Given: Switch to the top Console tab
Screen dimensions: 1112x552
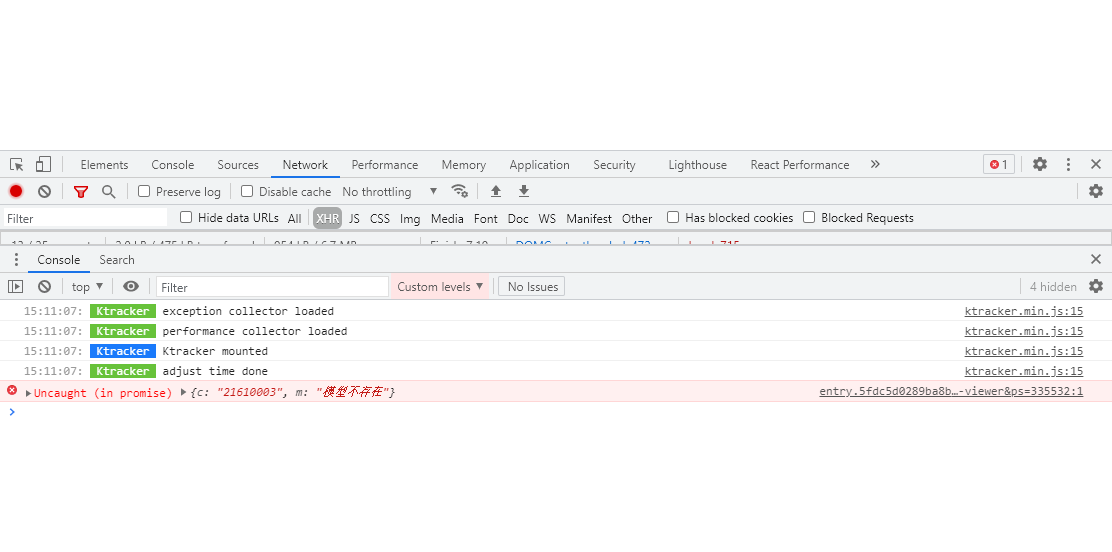Looking at the screenshot, I should pyautogui.click(x=172, y=165).
